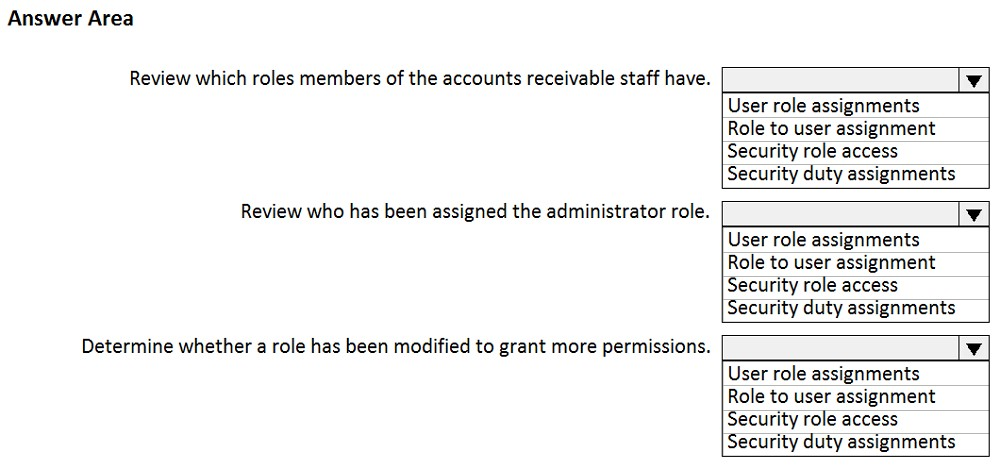Pick Security role access in second list
The height and width of the screenshot is (469, 1000).
(x=855, y=286)
